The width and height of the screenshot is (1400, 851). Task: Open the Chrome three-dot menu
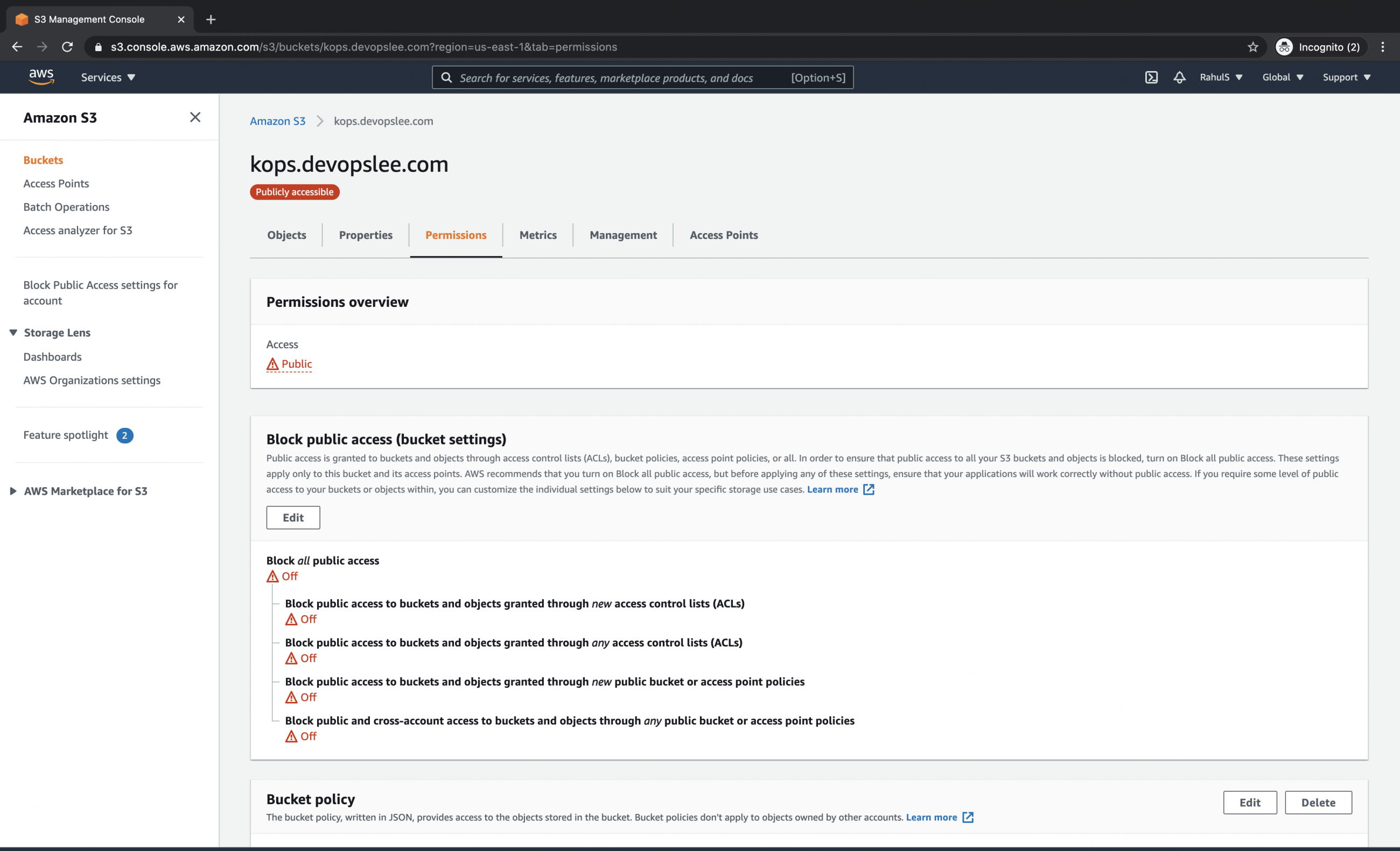[1383, 47]
